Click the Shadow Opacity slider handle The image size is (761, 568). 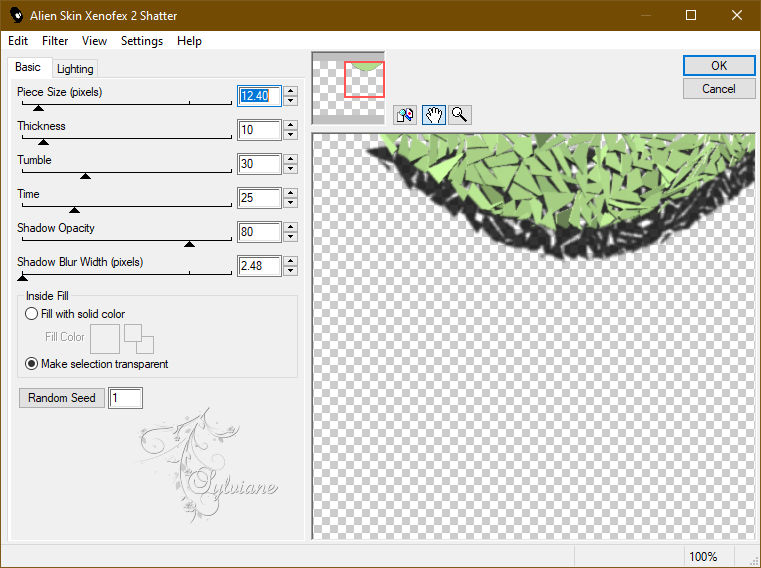point(189,244)
